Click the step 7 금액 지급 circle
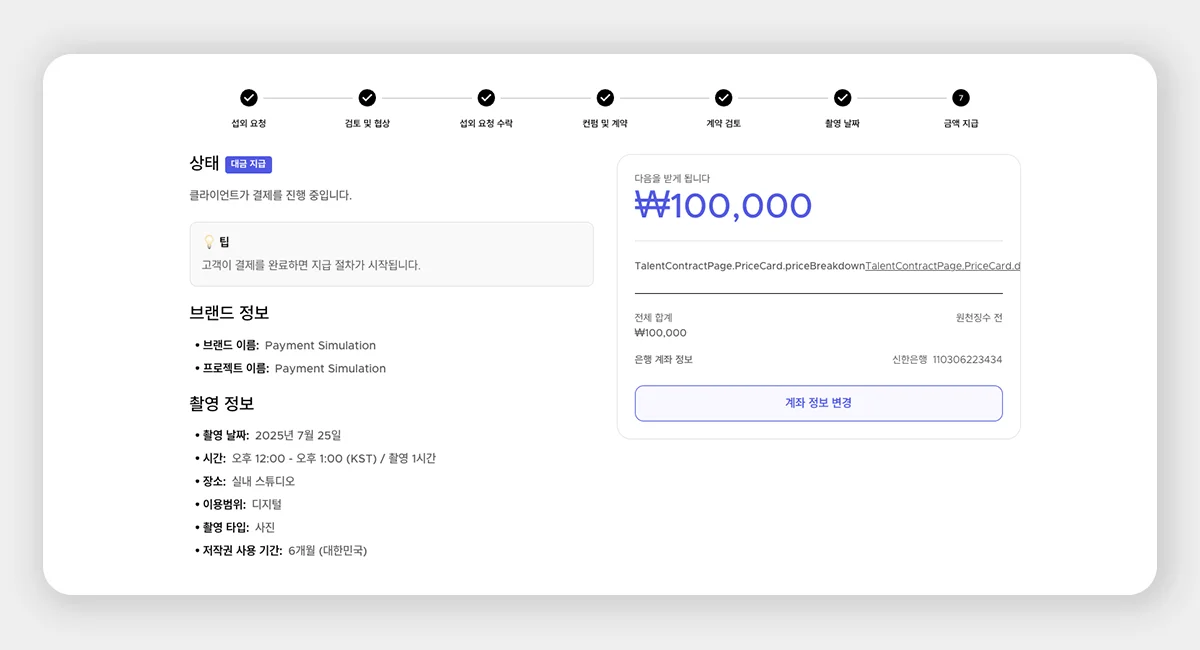 click(x=961, y=98)
